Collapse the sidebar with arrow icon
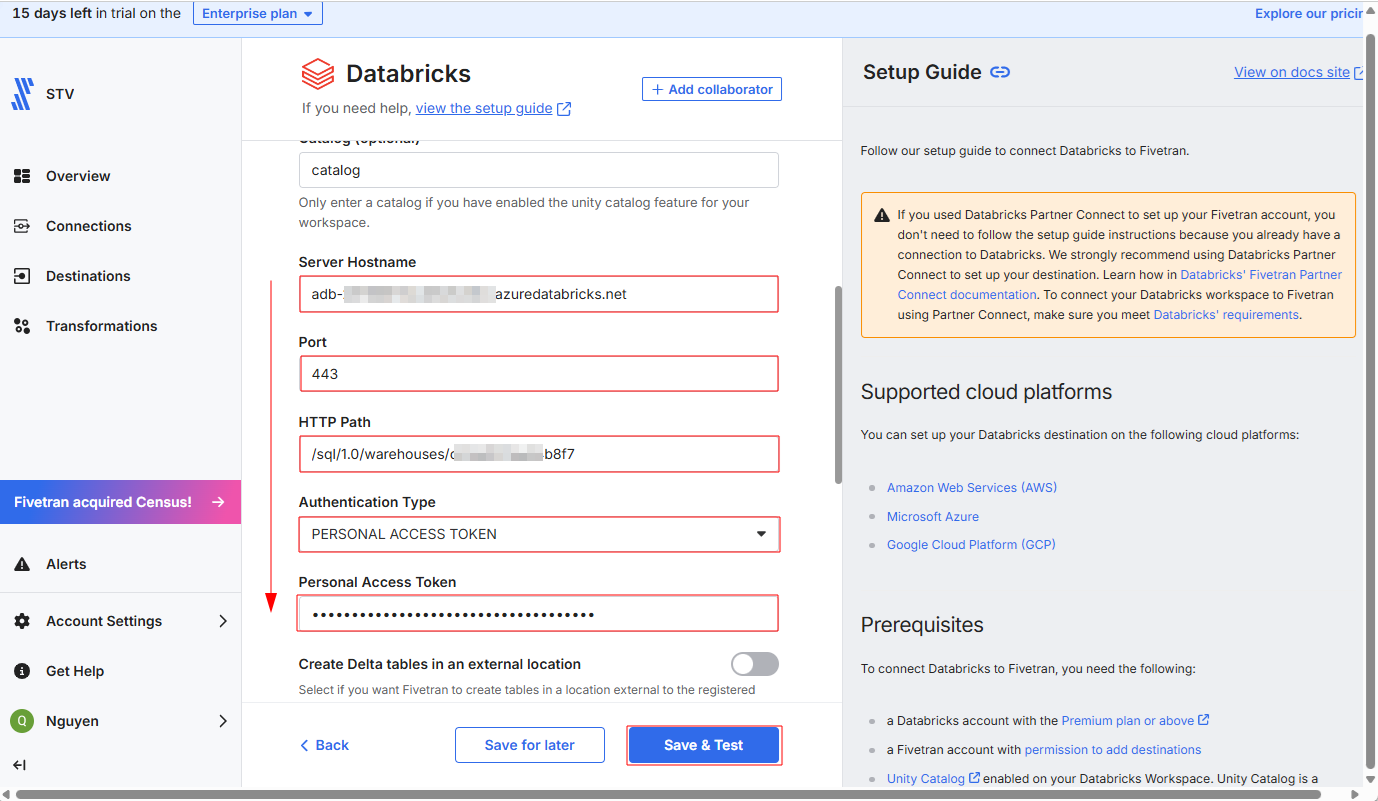1378x801 pixels. pyautogui.click(x=19, y=765)
